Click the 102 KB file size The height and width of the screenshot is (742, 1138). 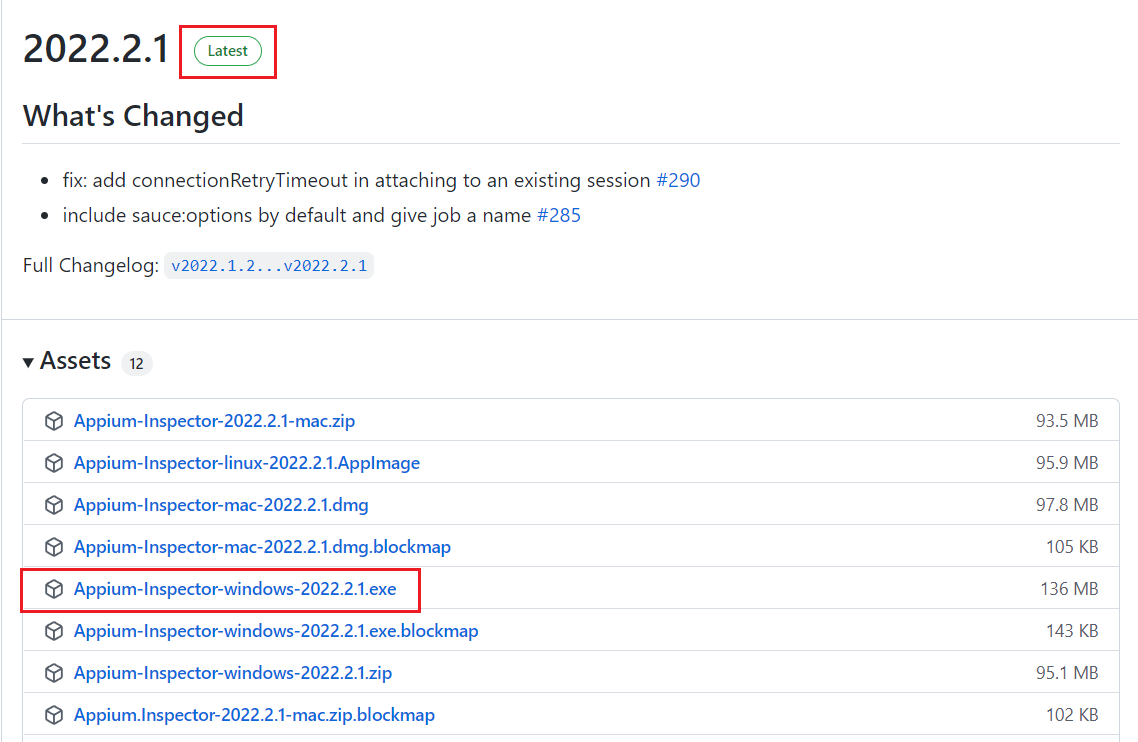pyautogui.click(x=1072, y=715)
